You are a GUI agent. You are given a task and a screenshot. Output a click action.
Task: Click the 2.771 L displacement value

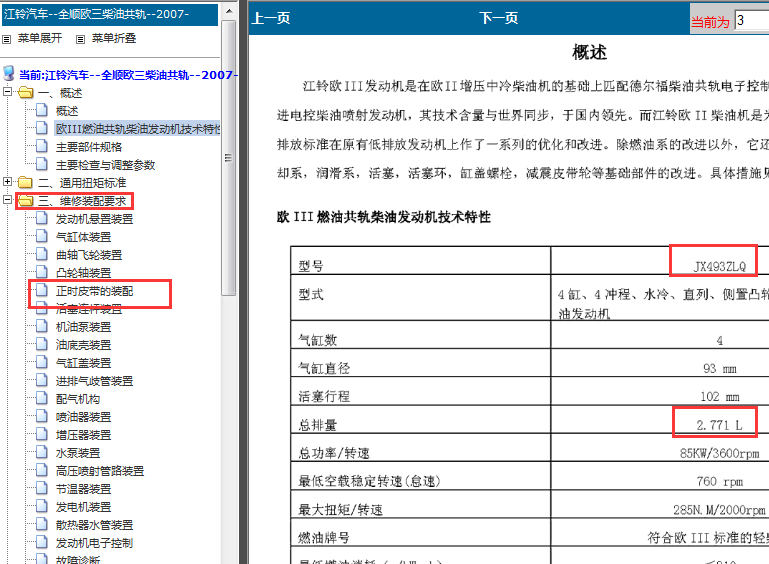tap(719, 425)
